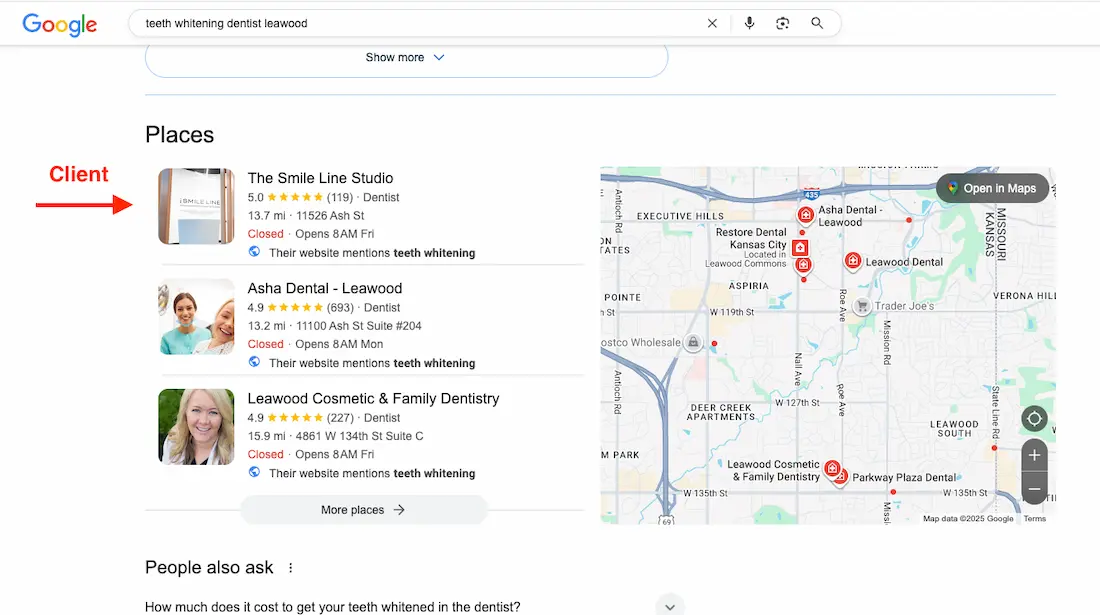Screen dimensions: 1100x615
Task: Click the Opens 8AM Mon text
Action: 339,344
